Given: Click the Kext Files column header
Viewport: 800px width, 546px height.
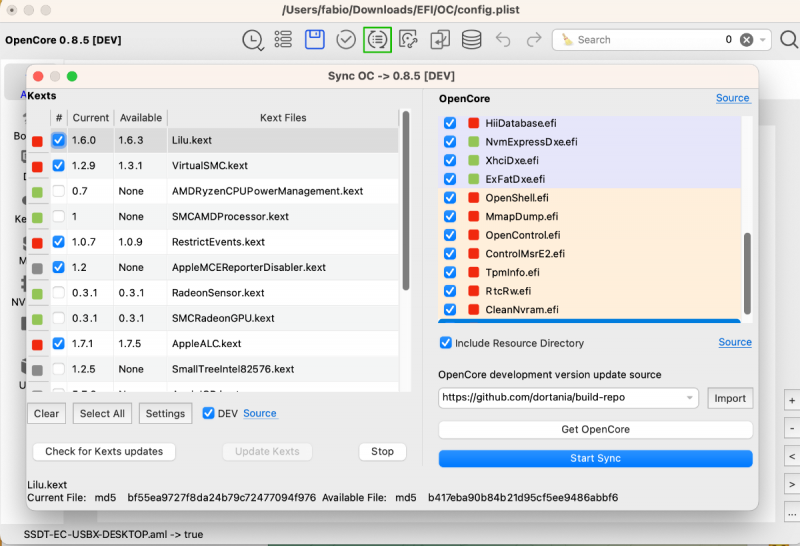Looking at the screenshot, I should (x=283, y=118).
